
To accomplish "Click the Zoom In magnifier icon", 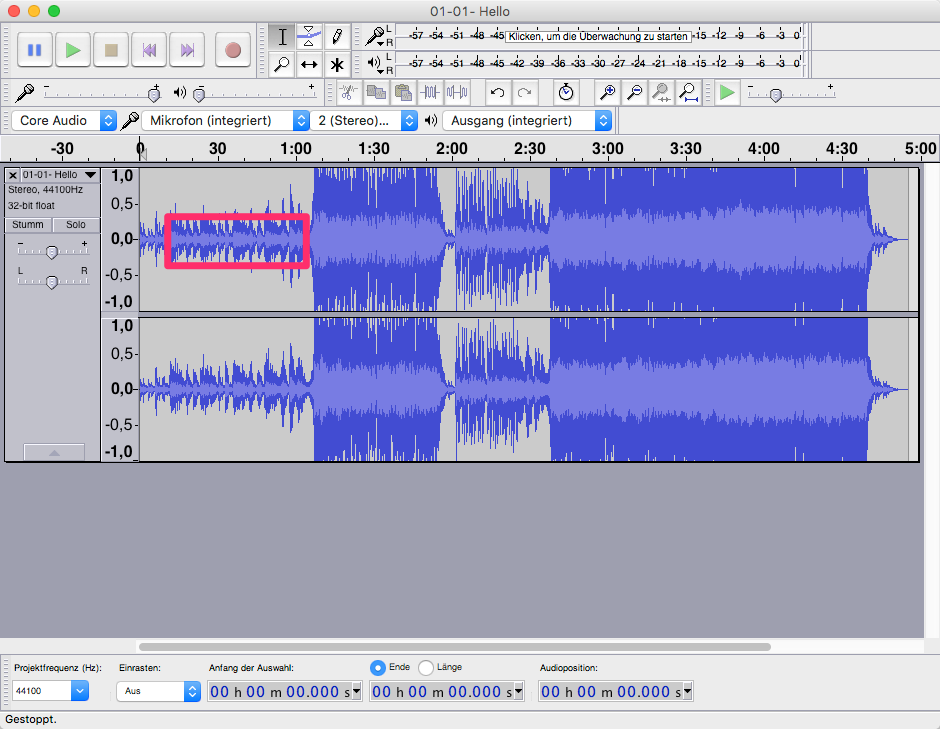I will click(607, 92).
